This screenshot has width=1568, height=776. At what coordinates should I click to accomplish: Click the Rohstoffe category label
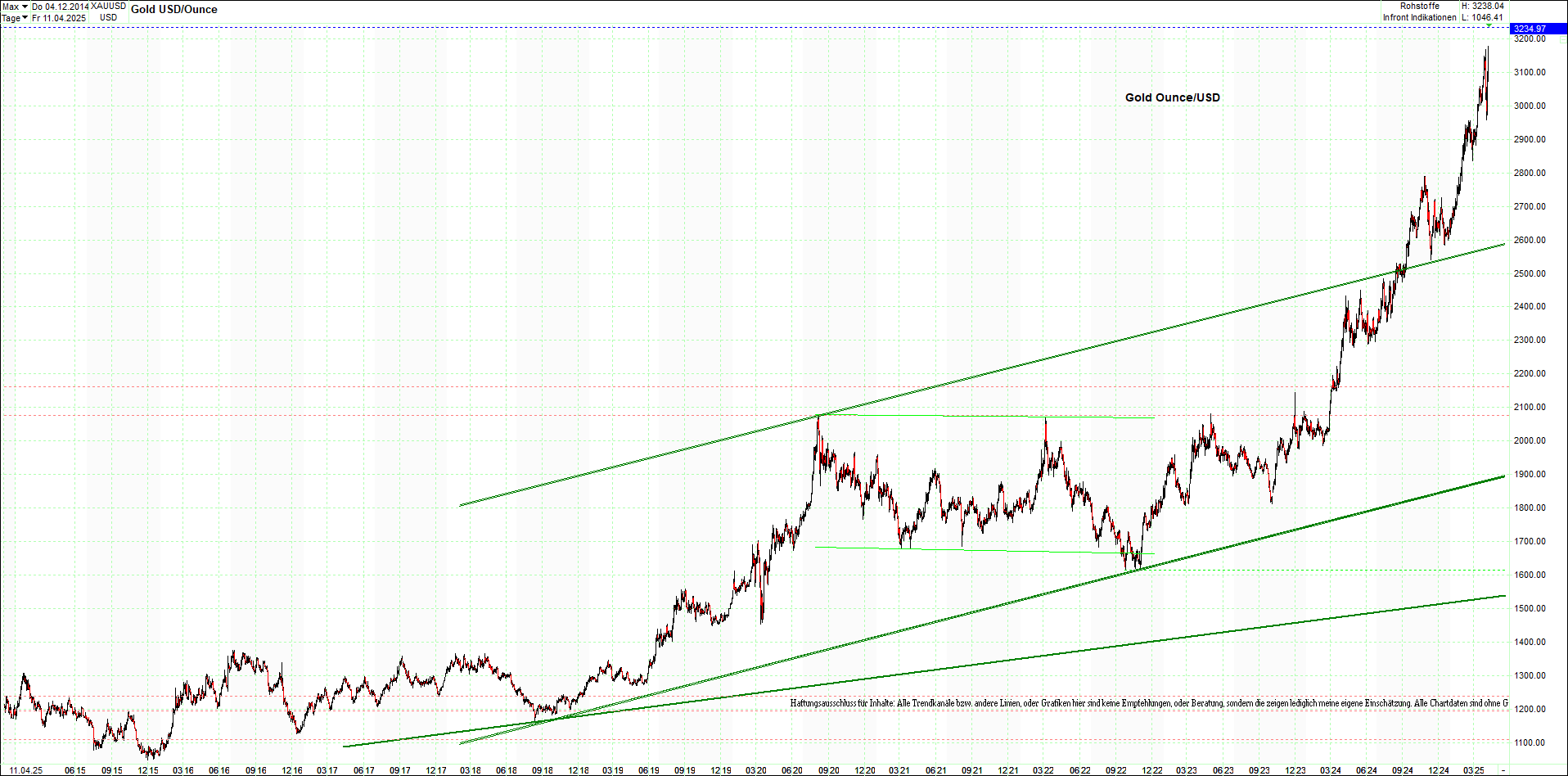click(1420, 6)
